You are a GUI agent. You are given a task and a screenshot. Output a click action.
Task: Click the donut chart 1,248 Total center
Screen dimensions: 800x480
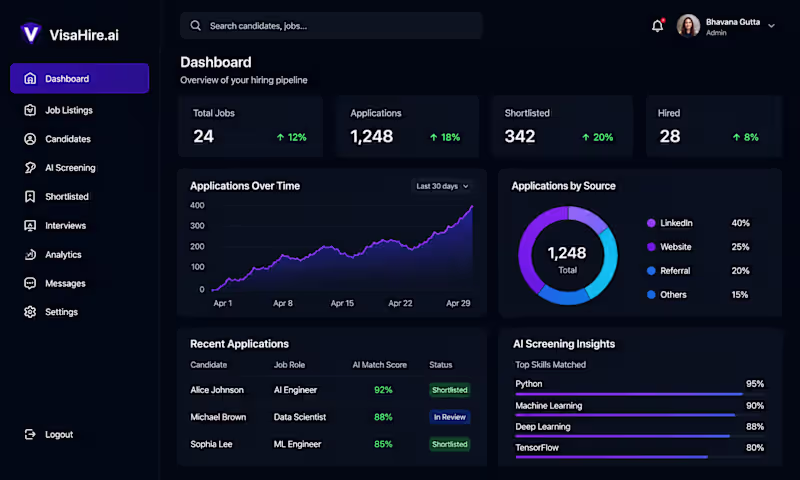tap(567, 259)
